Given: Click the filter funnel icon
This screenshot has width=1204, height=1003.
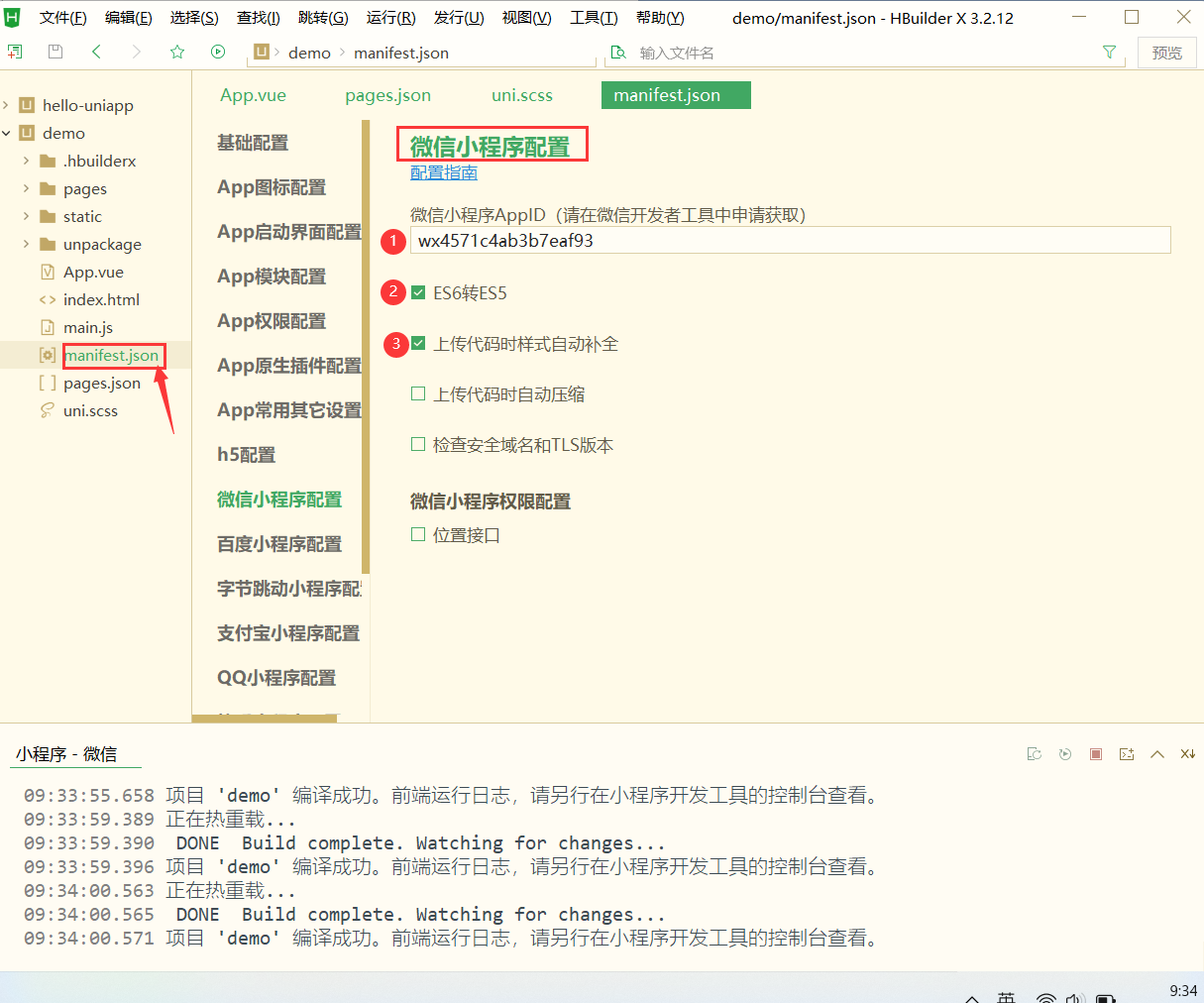Looking at the screenshot, I should (x=1109, y=52).
